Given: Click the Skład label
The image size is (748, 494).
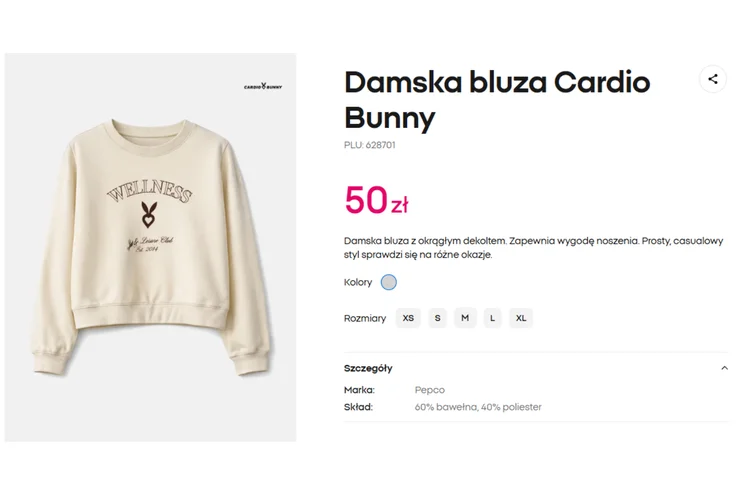Looking at the screenshot, I should click(358, 407).
